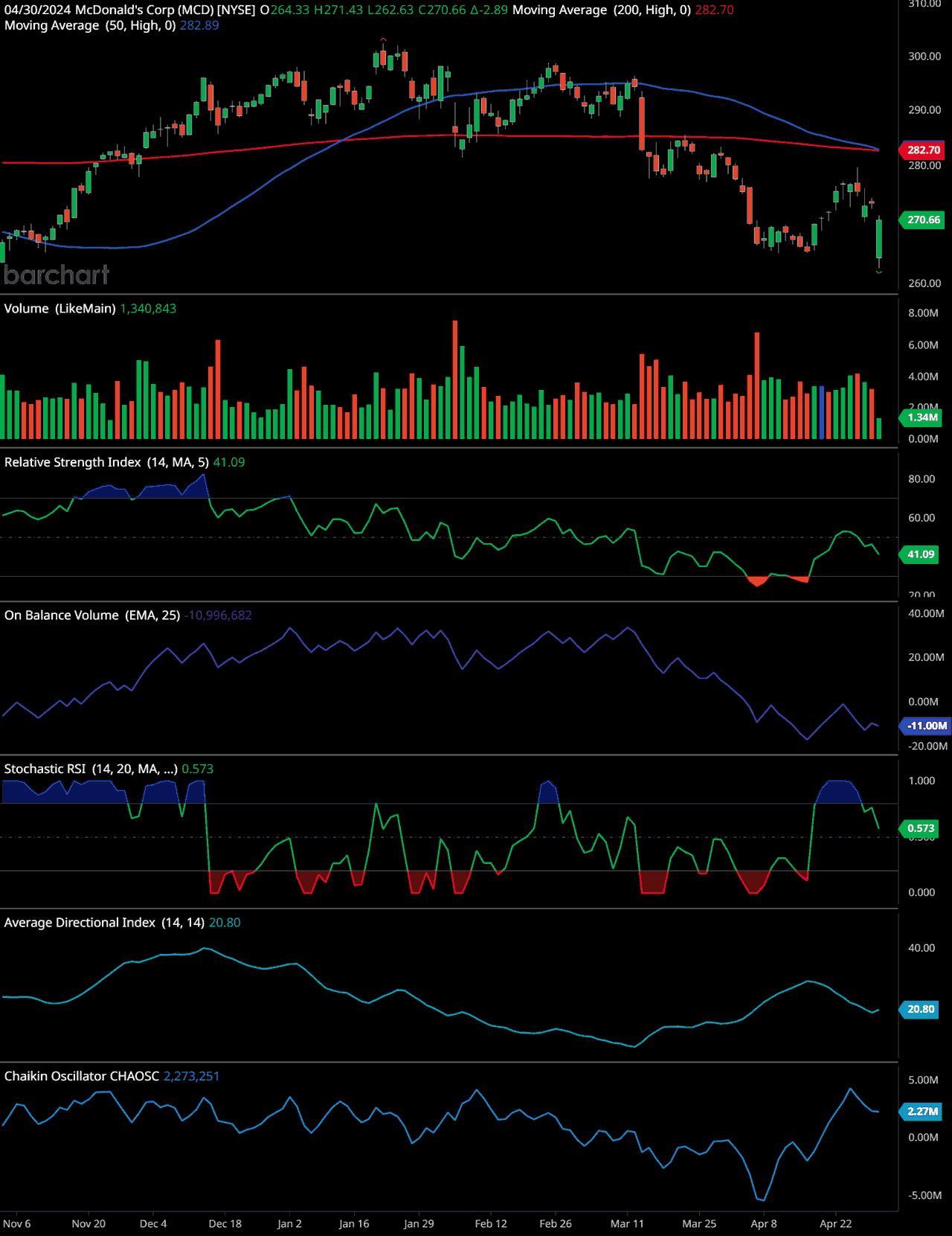The width and height of the screenshot is (952, 1236).
Task: Click the Jan 29 date label
Action: [419, 1223]
